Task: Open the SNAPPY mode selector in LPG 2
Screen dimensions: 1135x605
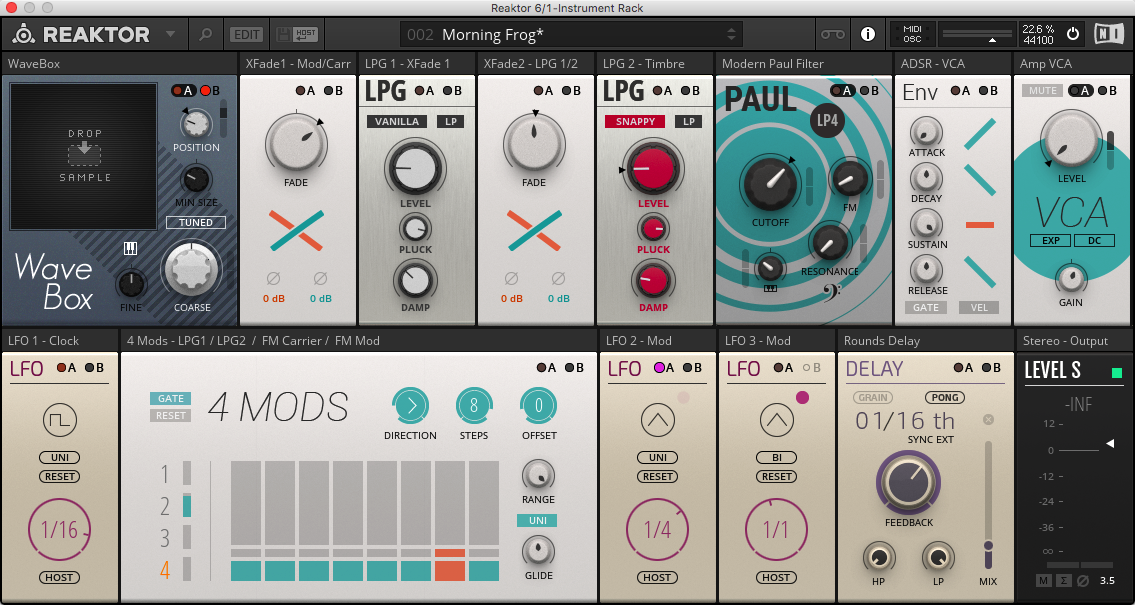Action: point(635,121)
